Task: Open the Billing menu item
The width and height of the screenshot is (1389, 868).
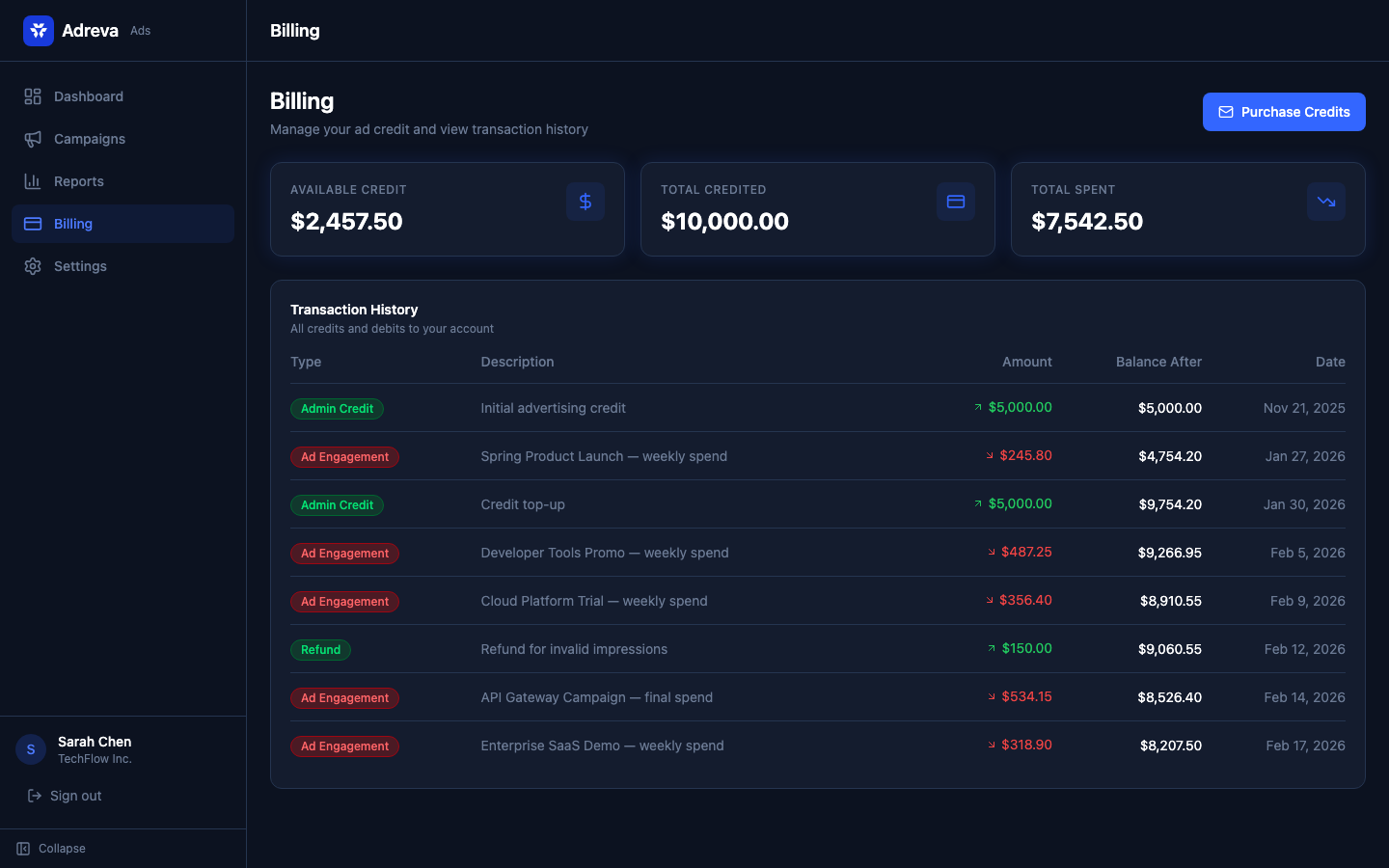Action: (x=73, y=224)
